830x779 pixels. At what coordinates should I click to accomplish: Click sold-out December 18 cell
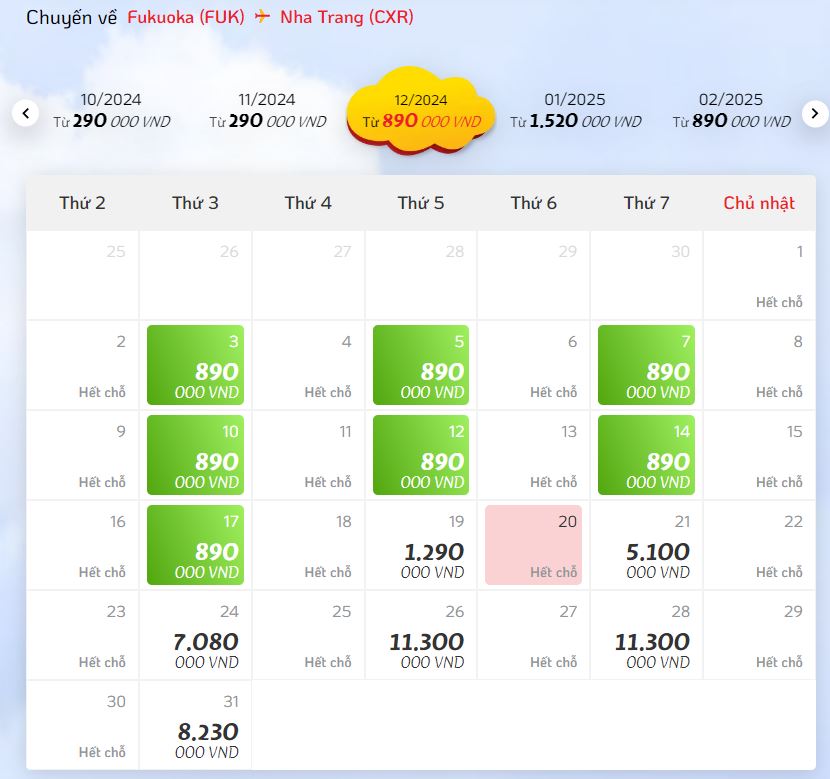308,545
